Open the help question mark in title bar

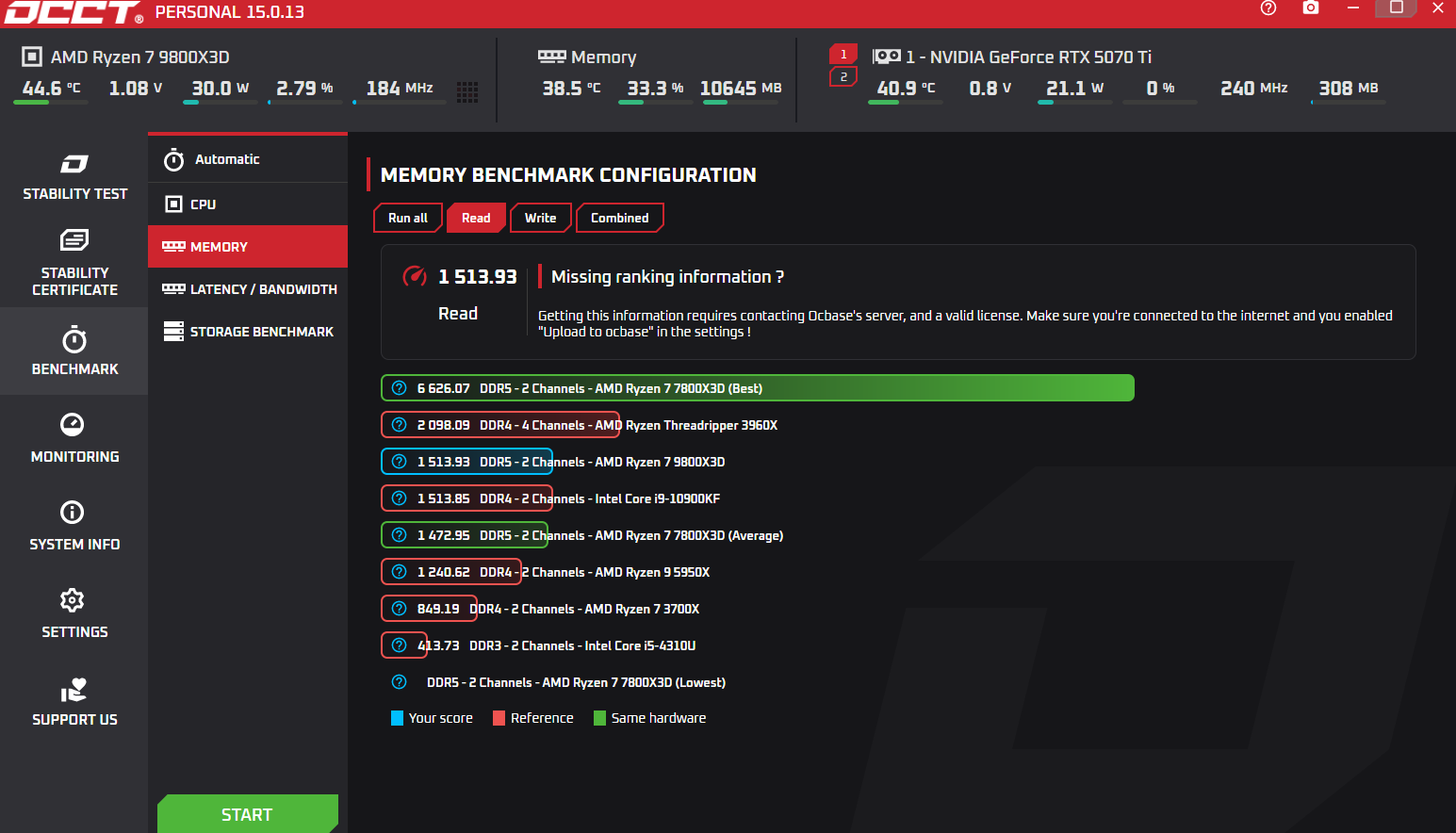1268,8
